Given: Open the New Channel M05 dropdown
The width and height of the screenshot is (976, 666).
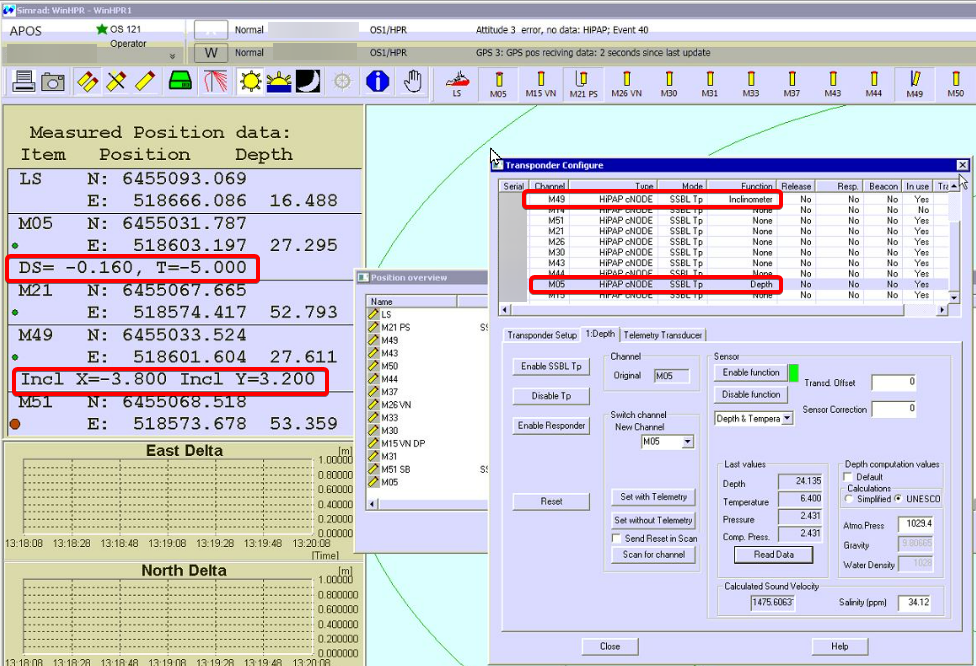Looking at the screenshot, I should pos(687,441).
